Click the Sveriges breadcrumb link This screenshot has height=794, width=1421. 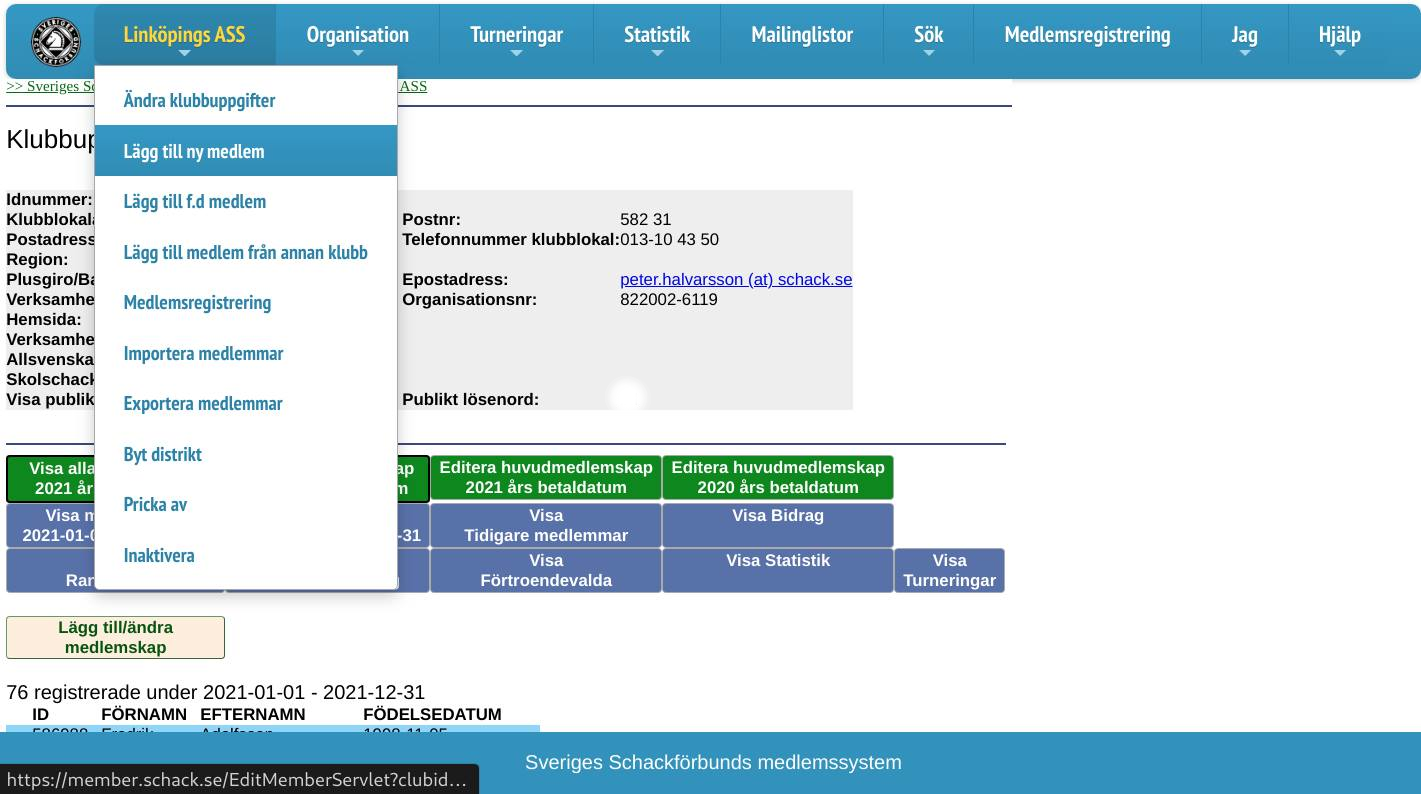(x=50, y=86)
